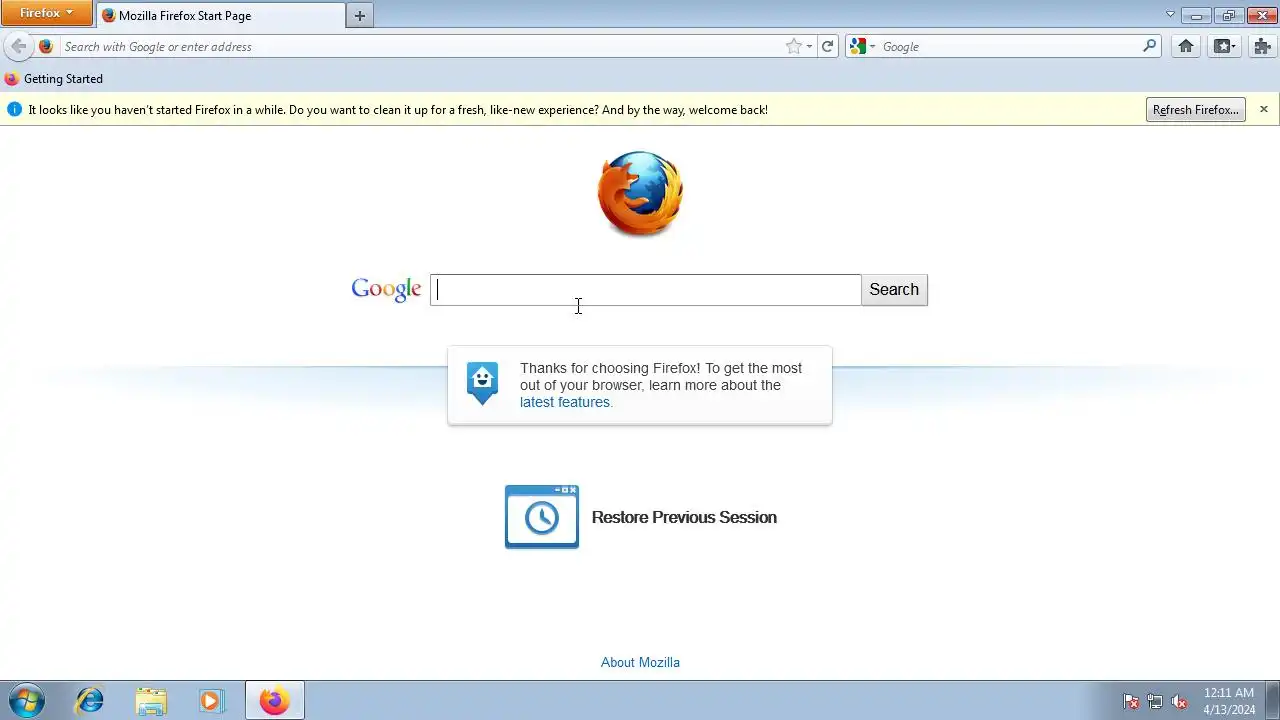Dismiss the notification bar
1280x720 pixels.
point(1264,109)
